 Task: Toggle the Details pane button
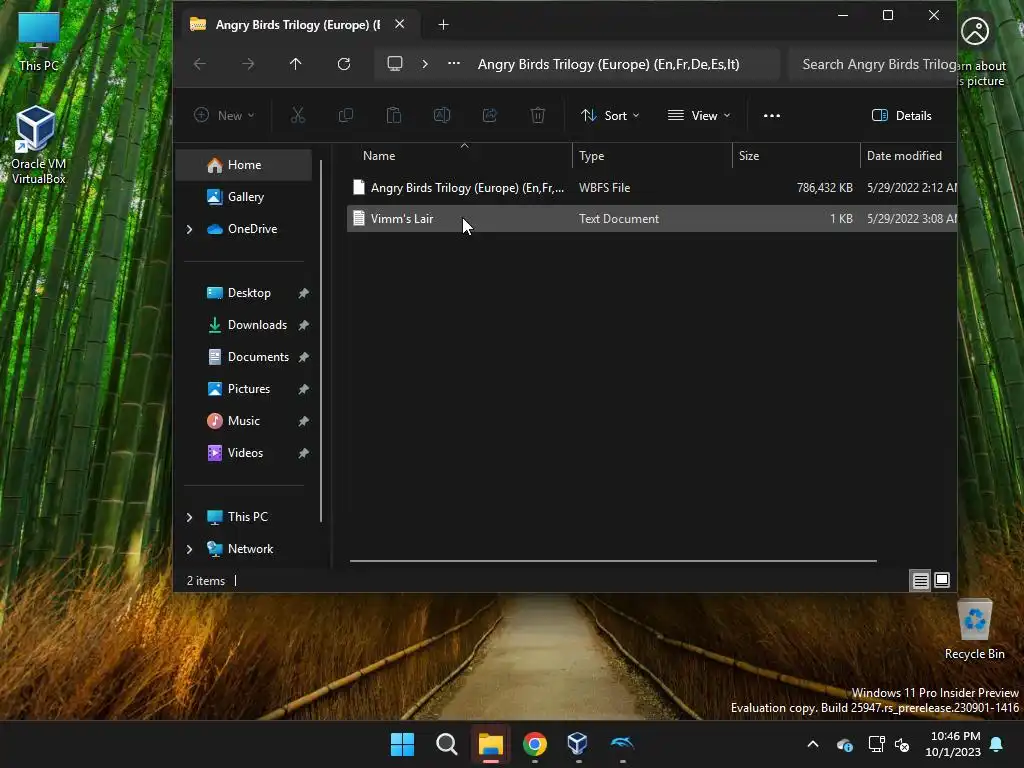pyautogui.click(x=901, y=116)
